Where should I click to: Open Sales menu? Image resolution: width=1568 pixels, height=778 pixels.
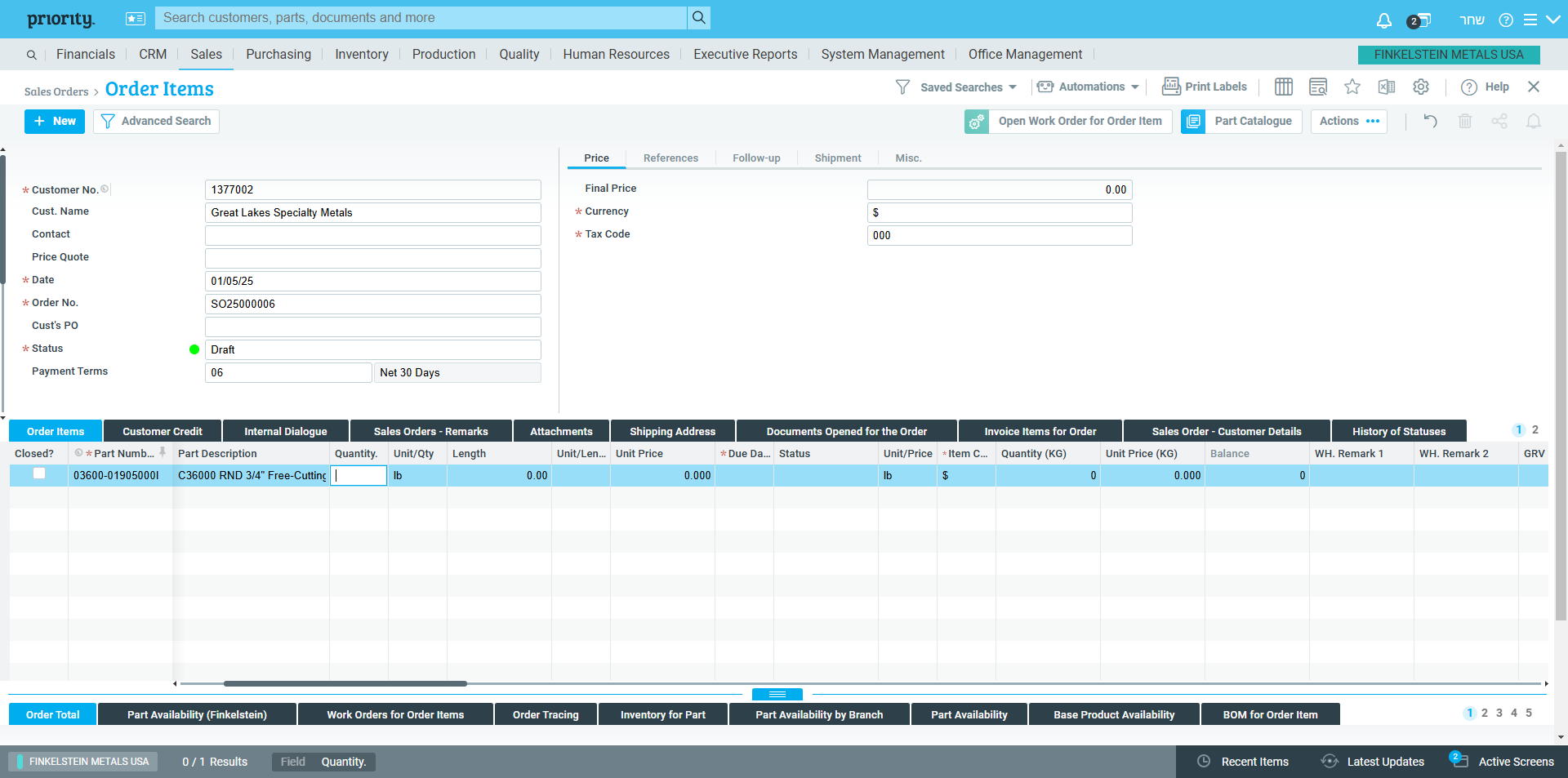(206, 54)
